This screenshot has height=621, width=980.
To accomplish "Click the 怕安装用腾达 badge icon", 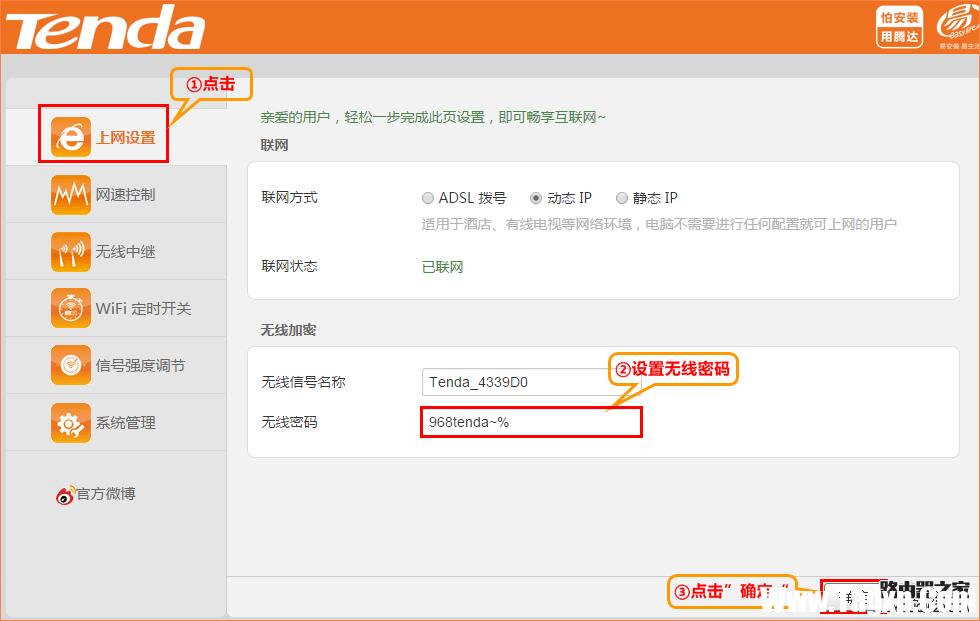I will pos(899,27).
